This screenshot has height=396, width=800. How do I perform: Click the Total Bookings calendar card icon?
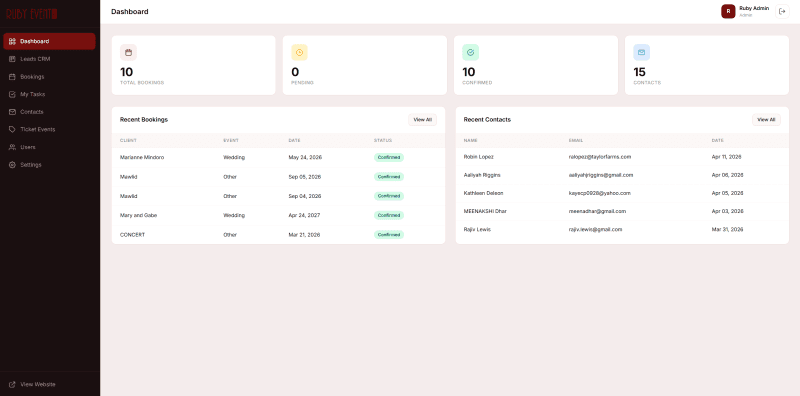(x=129, y=52)
